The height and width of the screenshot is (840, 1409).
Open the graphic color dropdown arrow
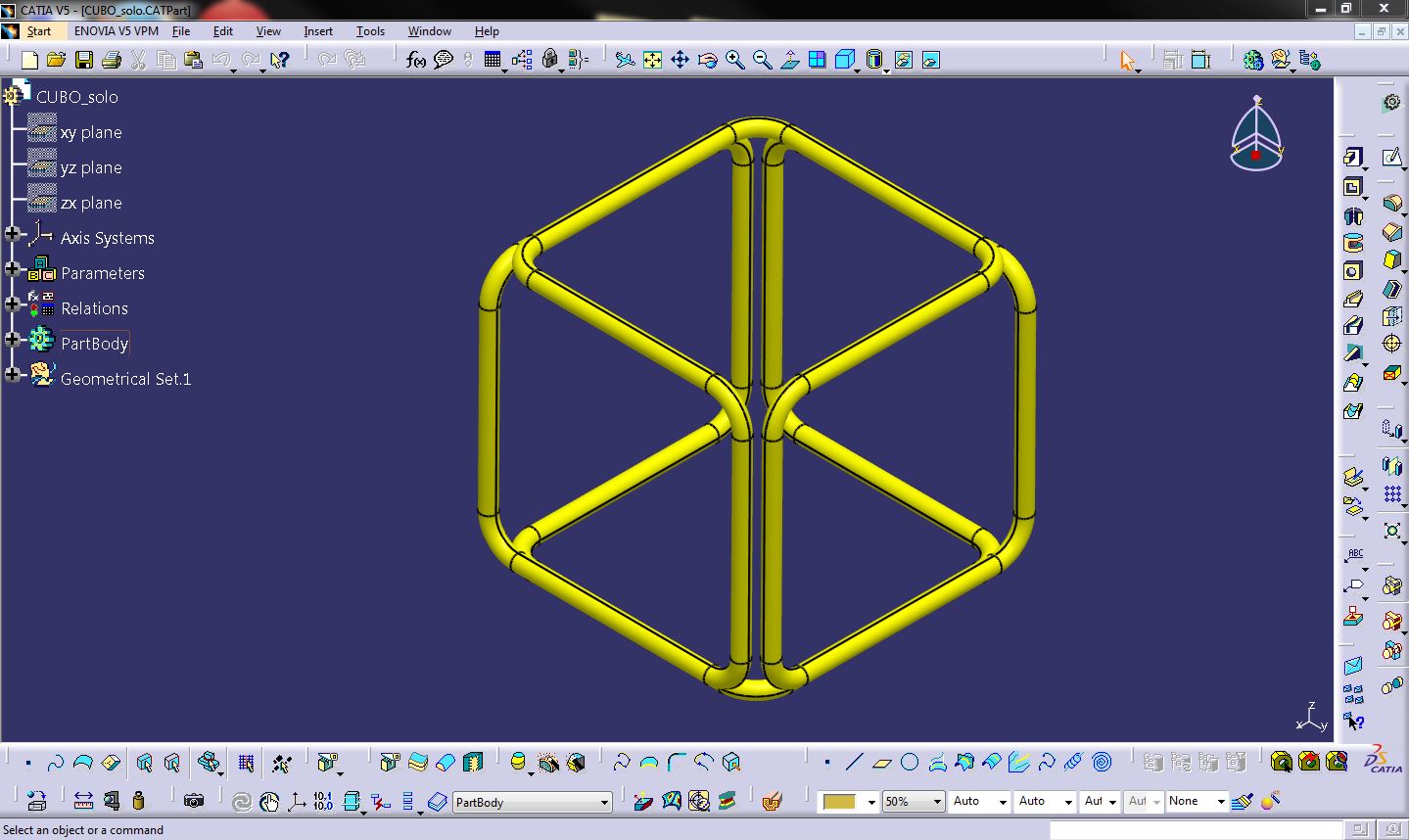click(870, 802)
